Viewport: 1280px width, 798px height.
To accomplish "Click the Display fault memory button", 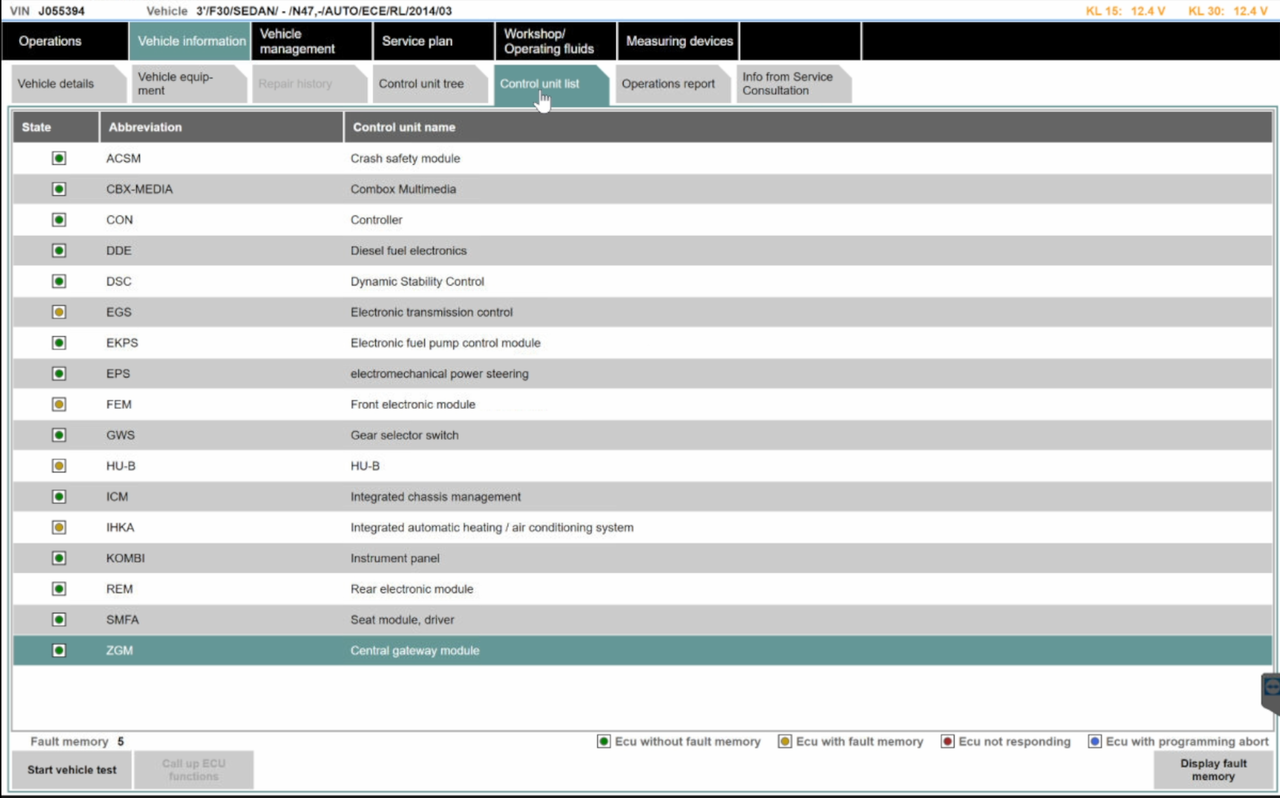I will point(1213,769).
